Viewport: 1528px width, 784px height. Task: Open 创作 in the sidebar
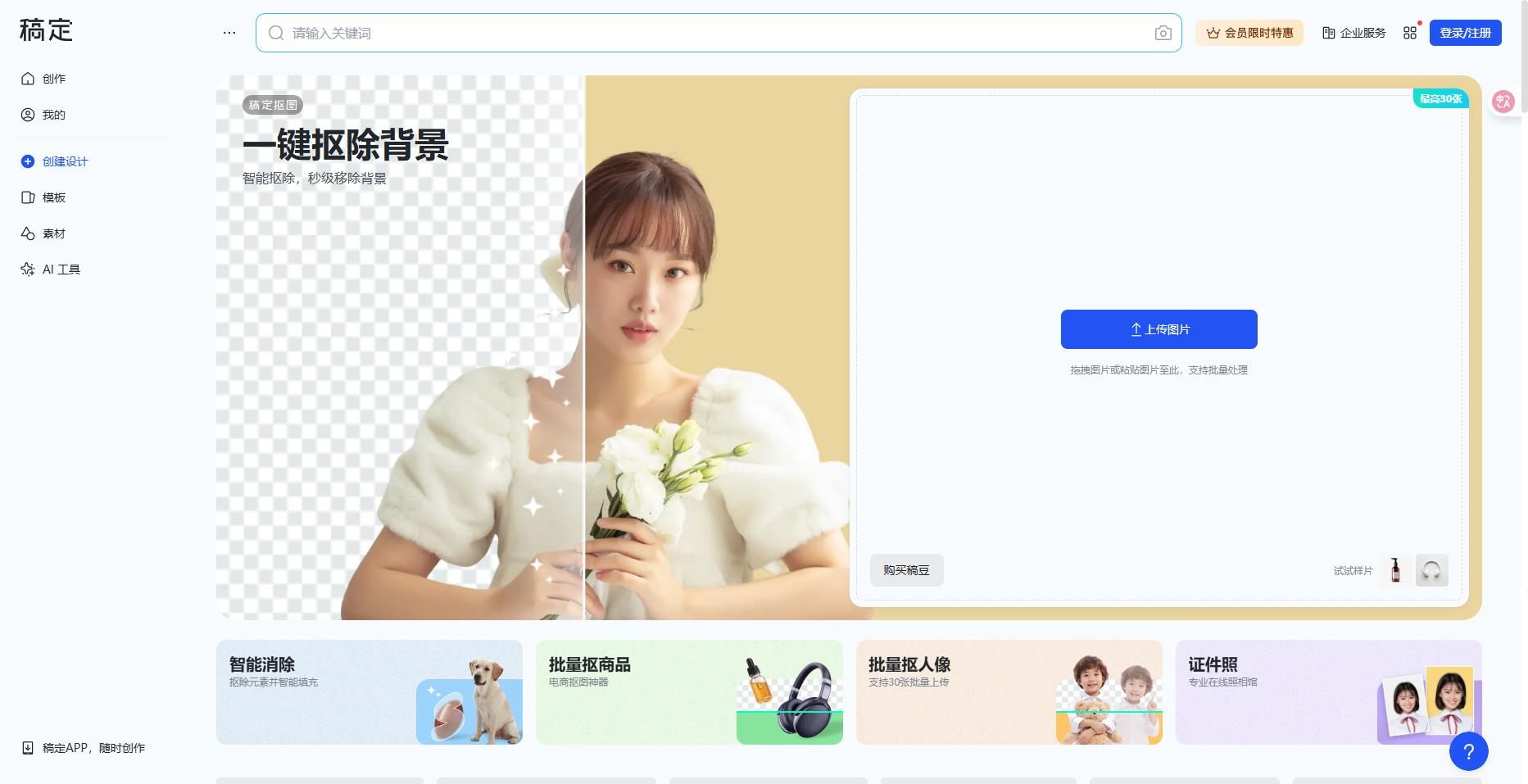[x=53, y=79]
